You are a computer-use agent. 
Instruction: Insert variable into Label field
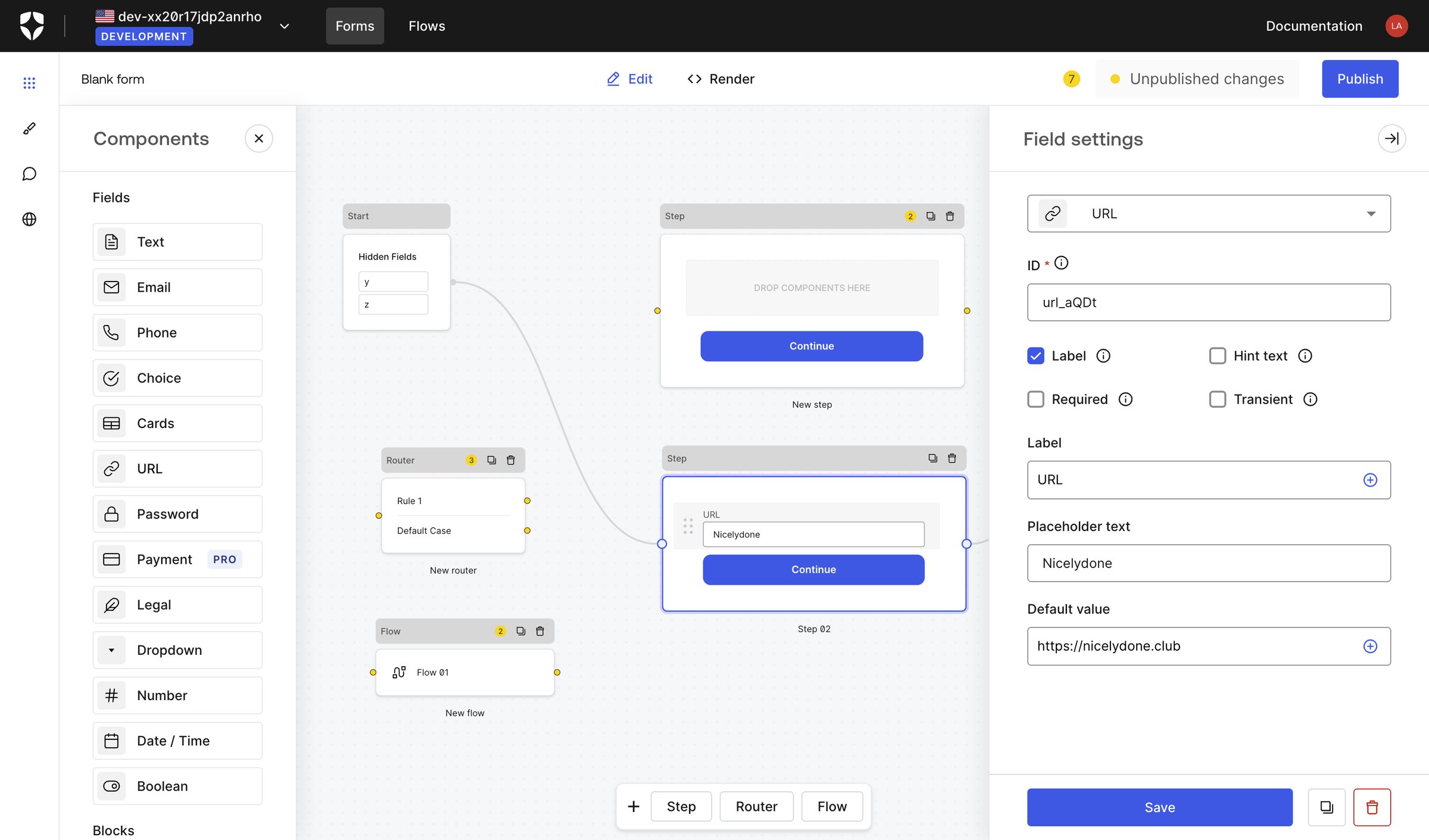point(1370,480)
